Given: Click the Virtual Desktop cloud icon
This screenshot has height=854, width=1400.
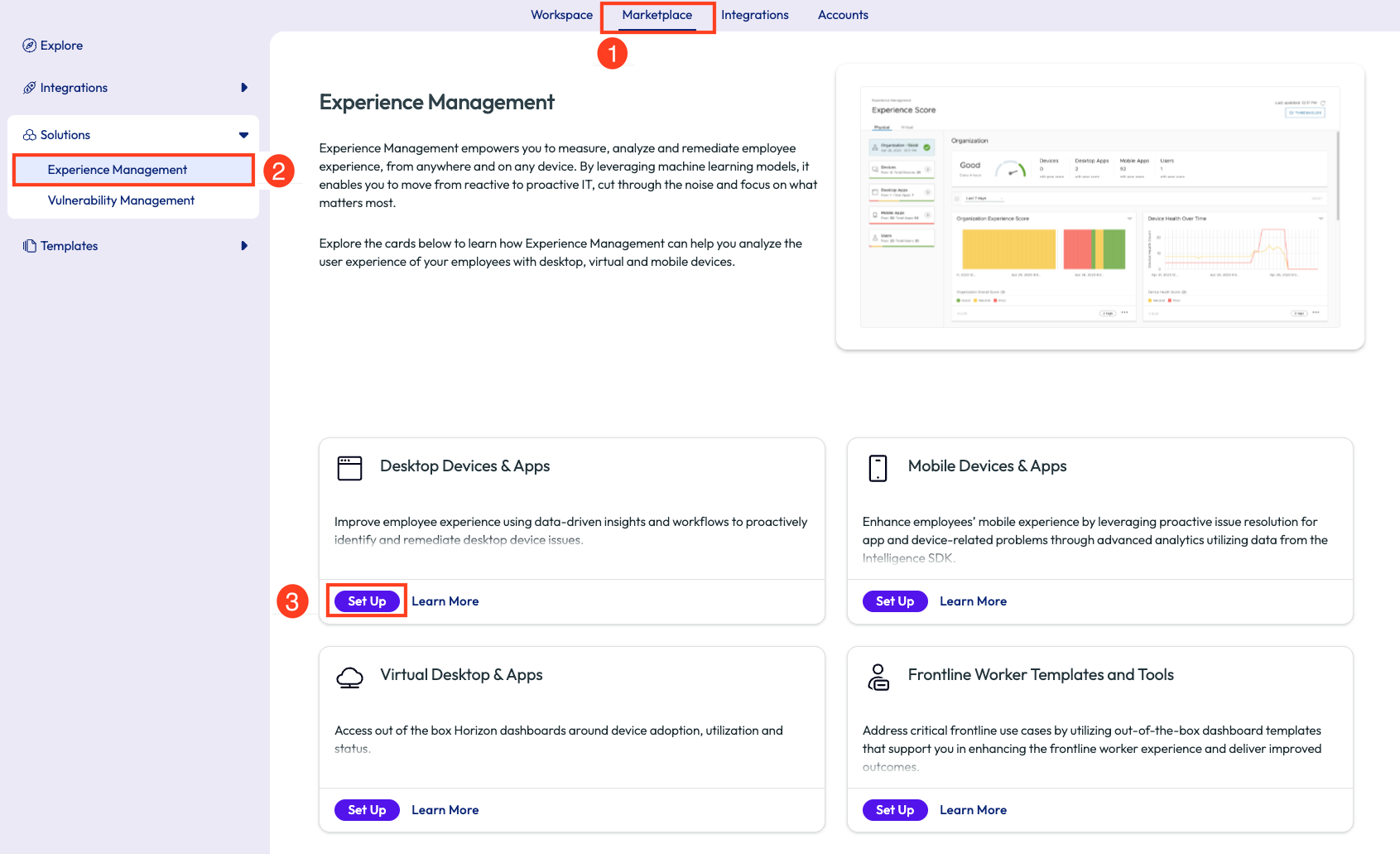Looking at the screenshot, I should (349, 678).
